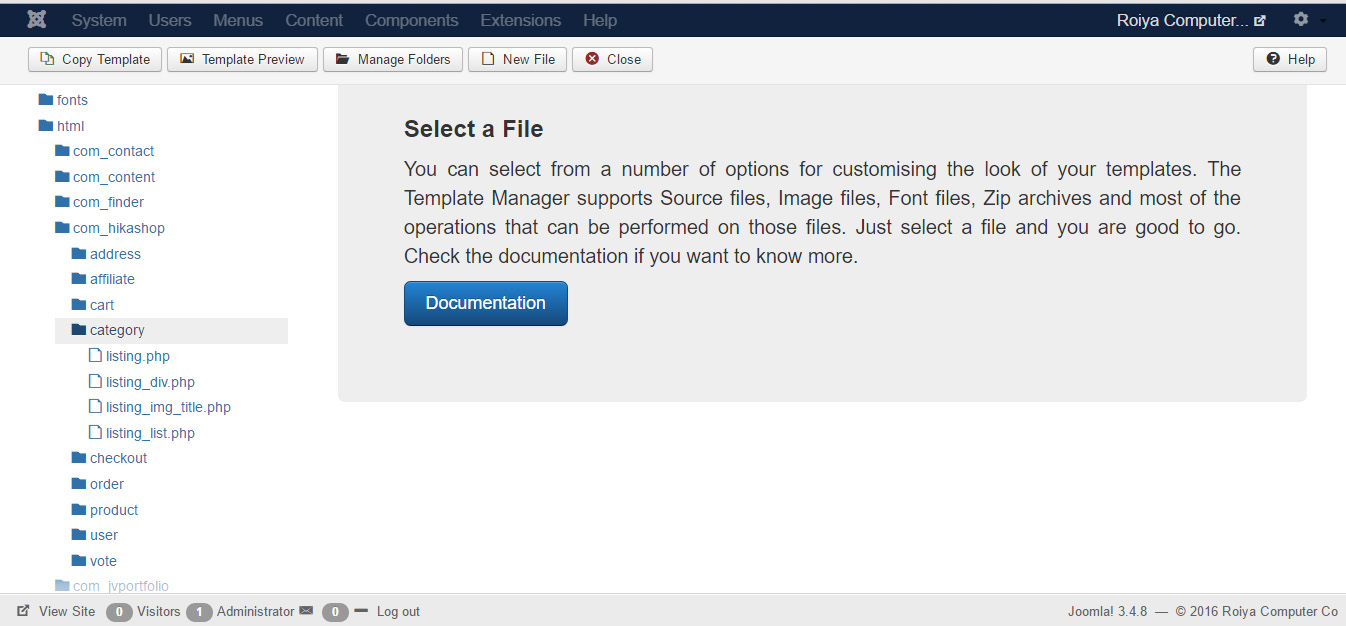Collapse the category folder

point(117,330)
